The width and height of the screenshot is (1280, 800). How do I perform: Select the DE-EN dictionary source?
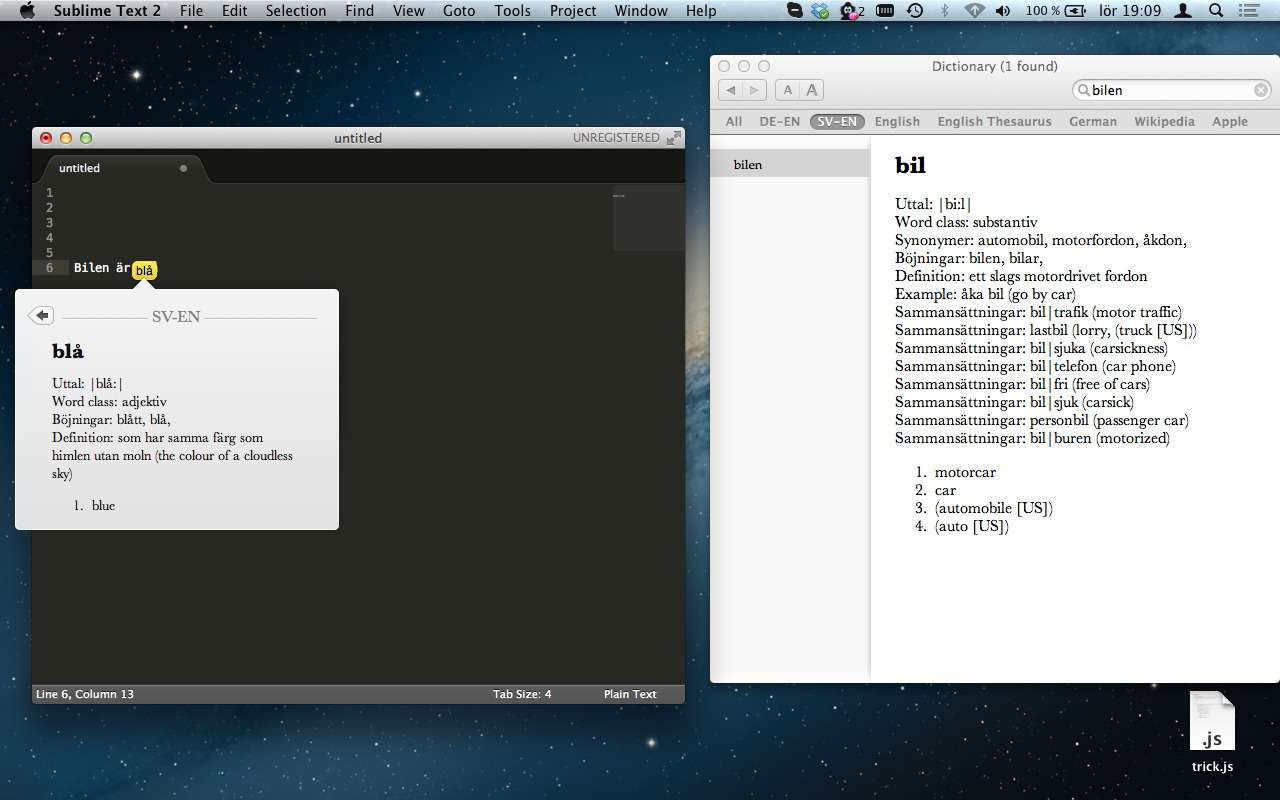point(780,121)
